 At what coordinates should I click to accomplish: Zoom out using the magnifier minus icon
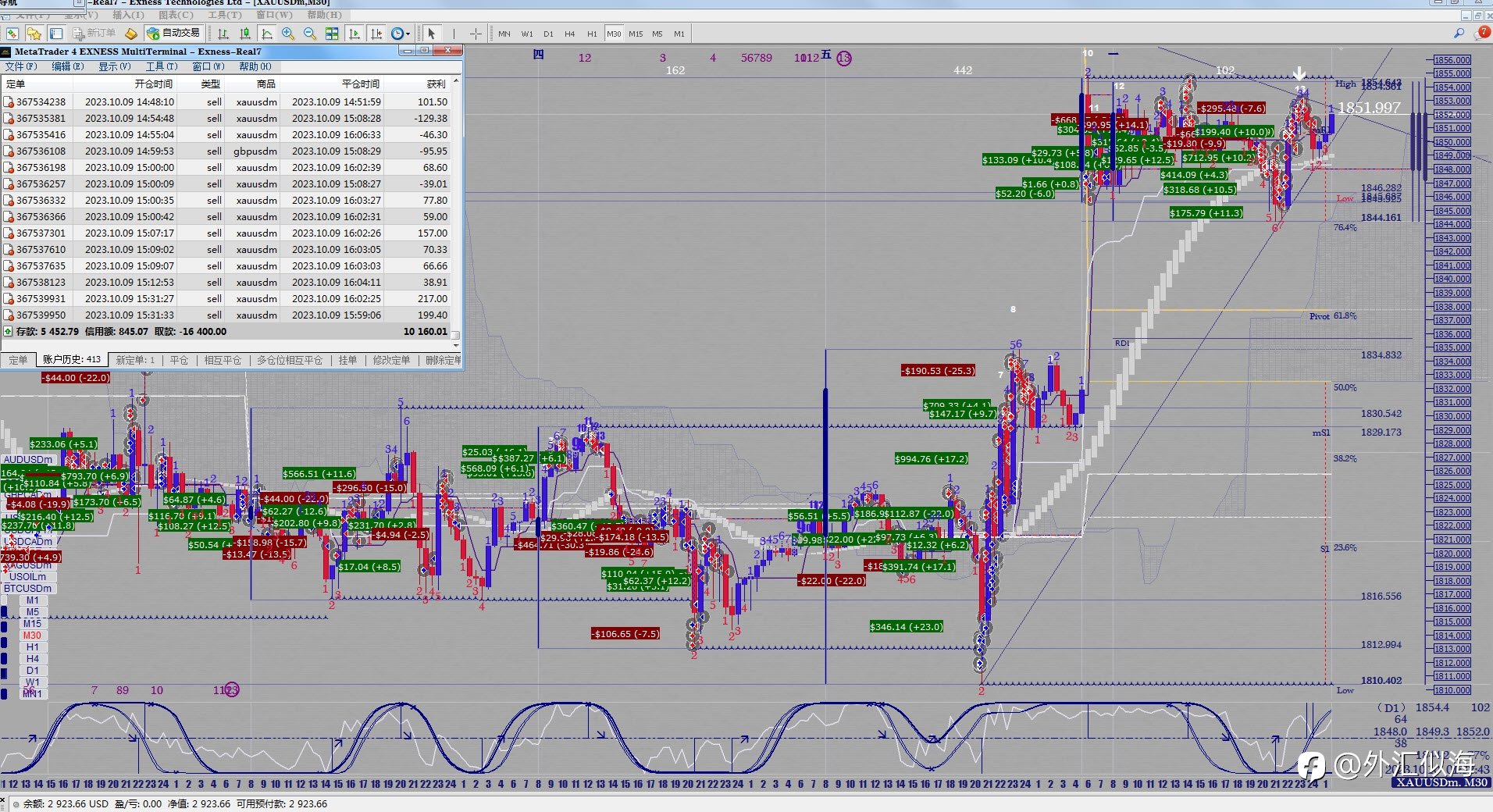point(310,34)
